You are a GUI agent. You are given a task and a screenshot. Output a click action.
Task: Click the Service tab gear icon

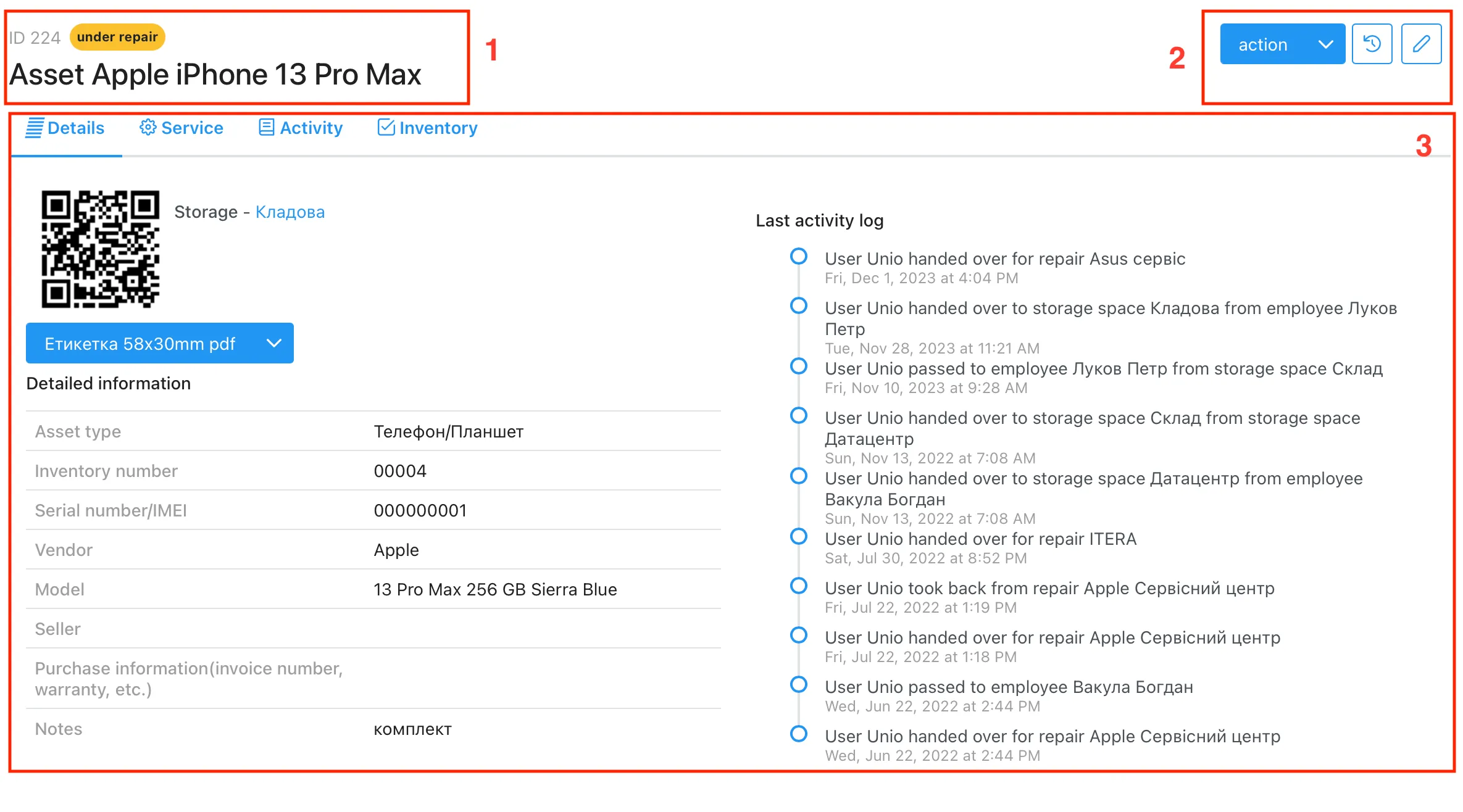(x=148, y=127)
